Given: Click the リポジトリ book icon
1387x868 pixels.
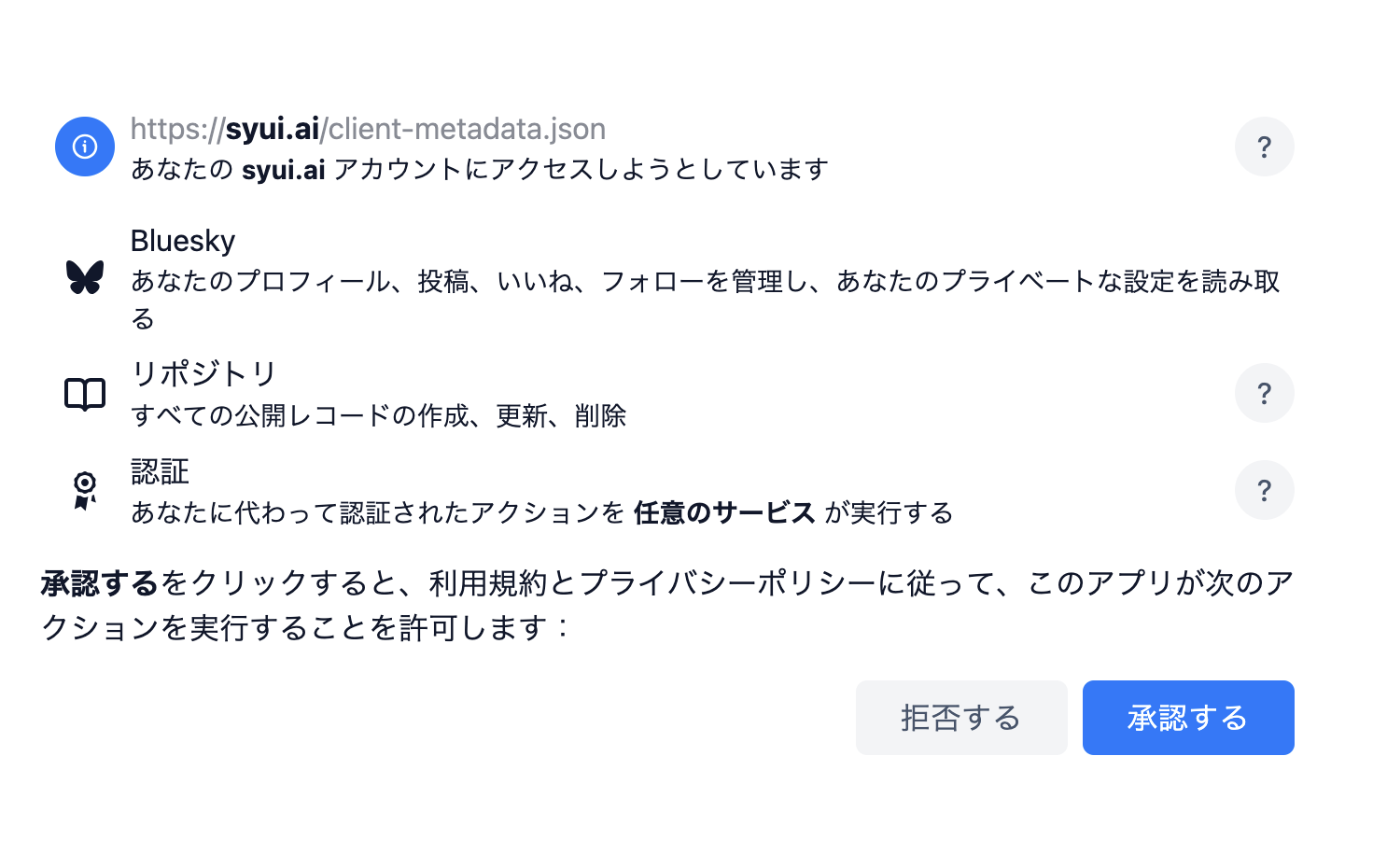Looking at the screenshot, I should pyautogui.click(x=84, y=393).
